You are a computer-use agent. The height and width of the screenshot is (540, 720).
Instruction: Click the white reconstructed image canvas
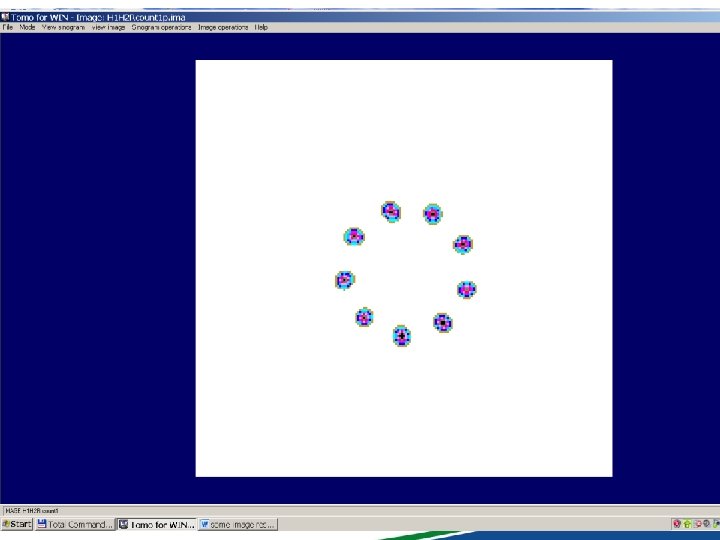[x=404, y=268]
